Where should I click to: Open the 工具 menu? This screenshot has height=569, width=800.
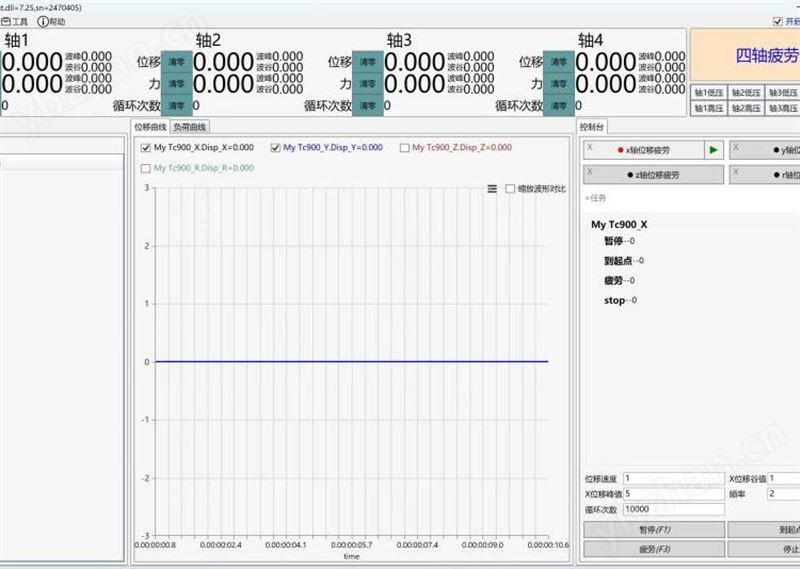click(15, 21)
